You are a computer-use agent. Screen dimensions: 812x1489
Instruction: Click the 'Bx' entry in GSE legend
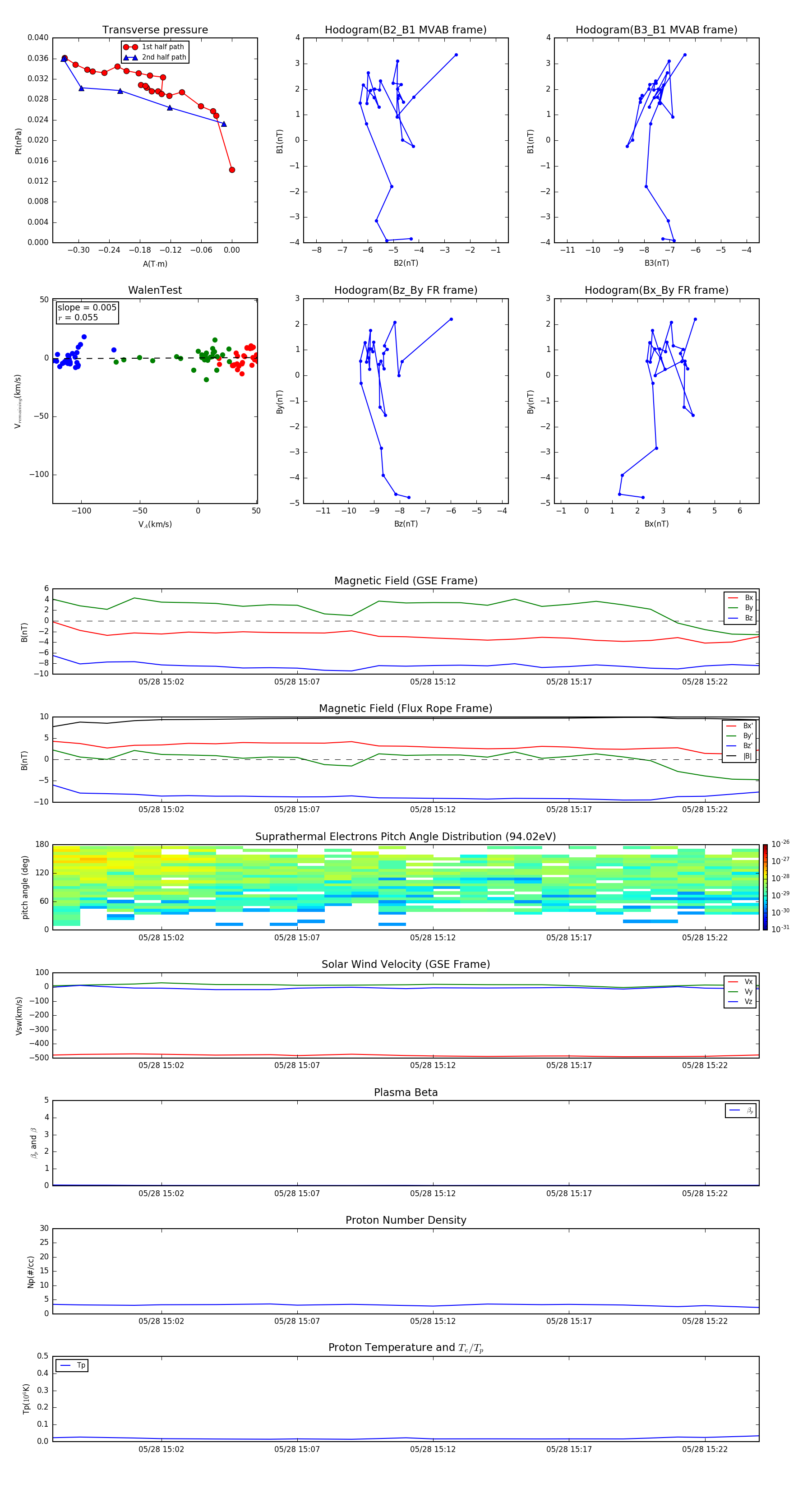[740, 598]
